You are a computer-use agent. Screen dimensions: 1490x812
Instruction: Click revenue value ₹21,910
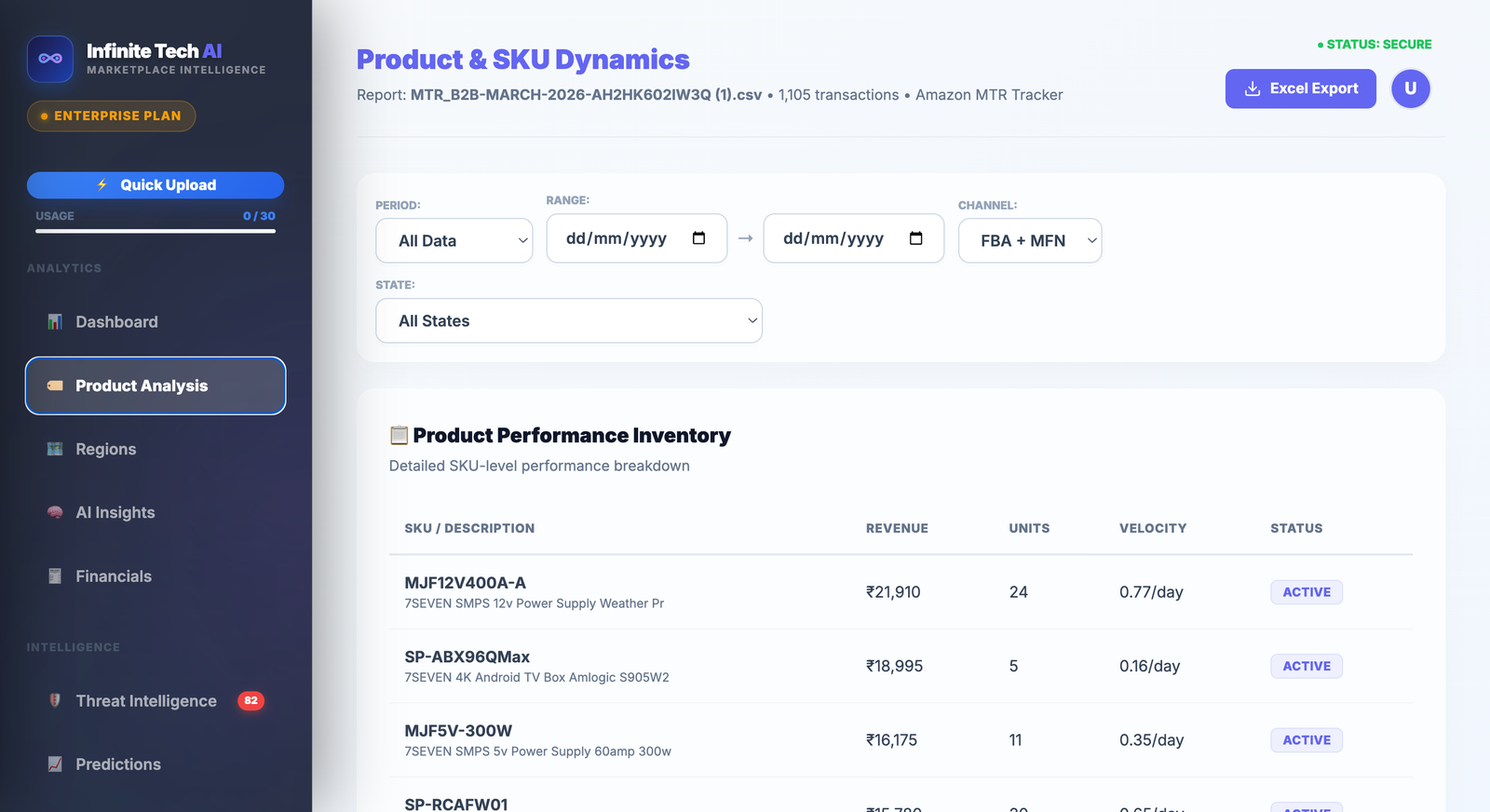point(893,592)
